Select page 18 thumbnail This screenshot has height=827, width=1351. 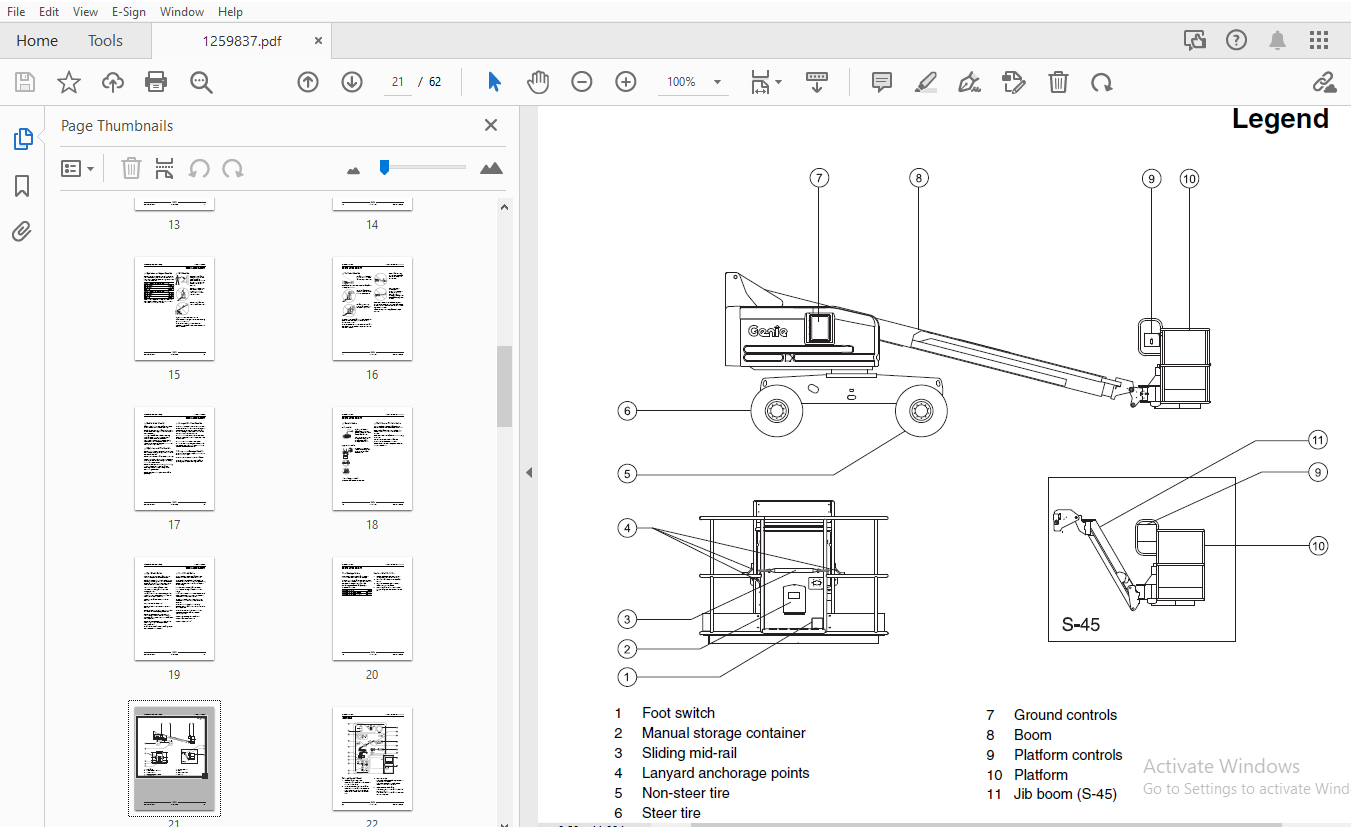[x=372, y=459]
